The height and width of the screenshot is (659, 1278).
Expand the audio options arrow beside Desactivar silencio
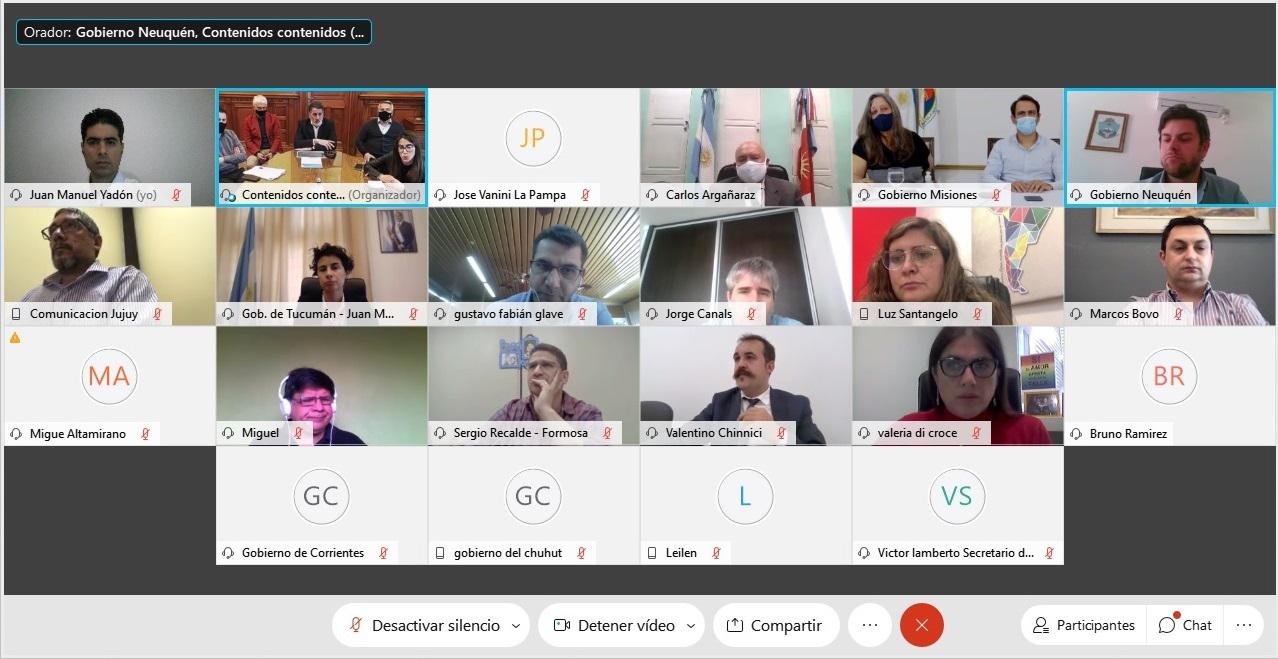516,626
